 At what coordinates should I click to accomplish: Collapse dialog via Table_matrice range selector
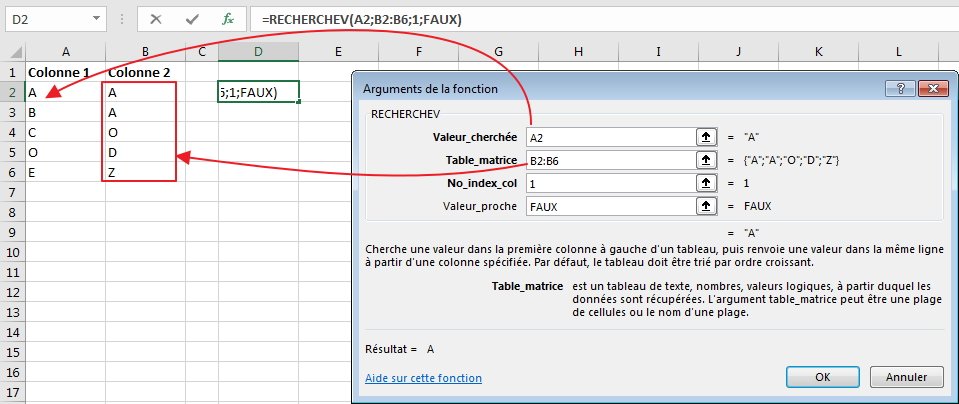707,160
